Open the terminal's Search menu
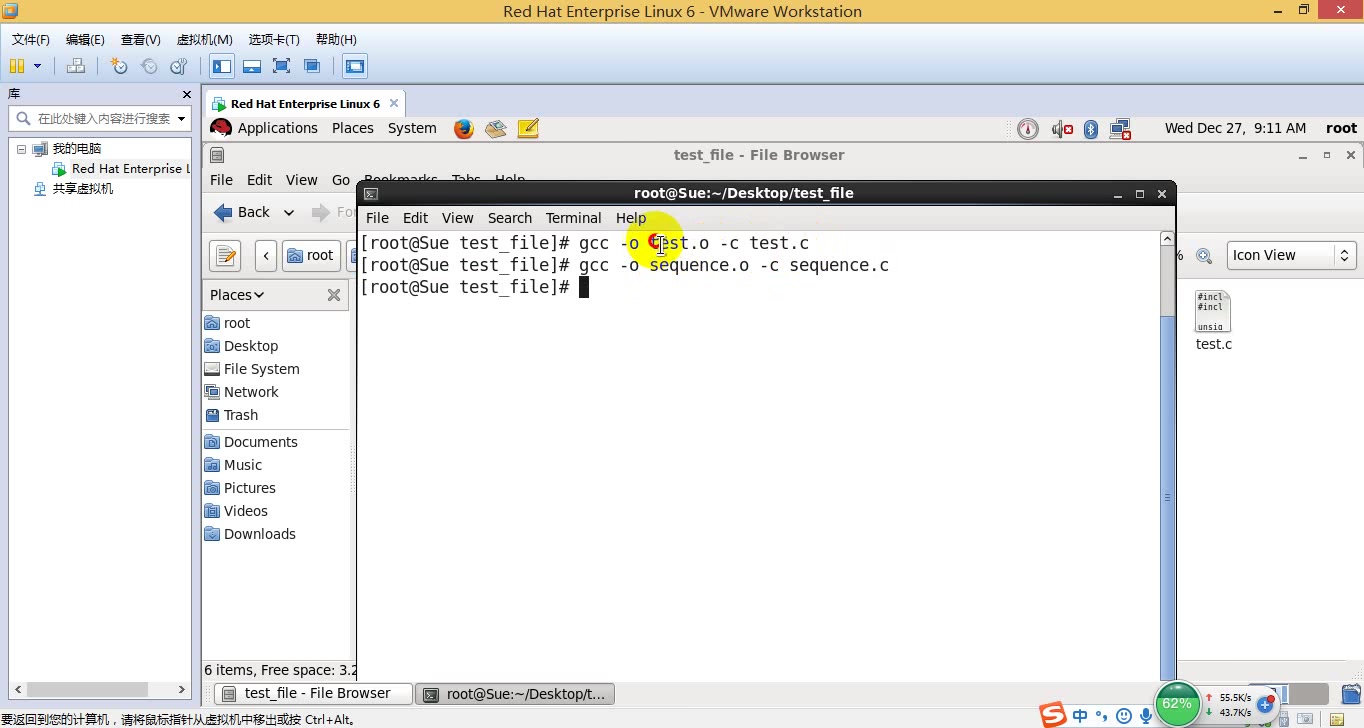The height and width of the screenshot is (728, 1364). pos(510,218)
